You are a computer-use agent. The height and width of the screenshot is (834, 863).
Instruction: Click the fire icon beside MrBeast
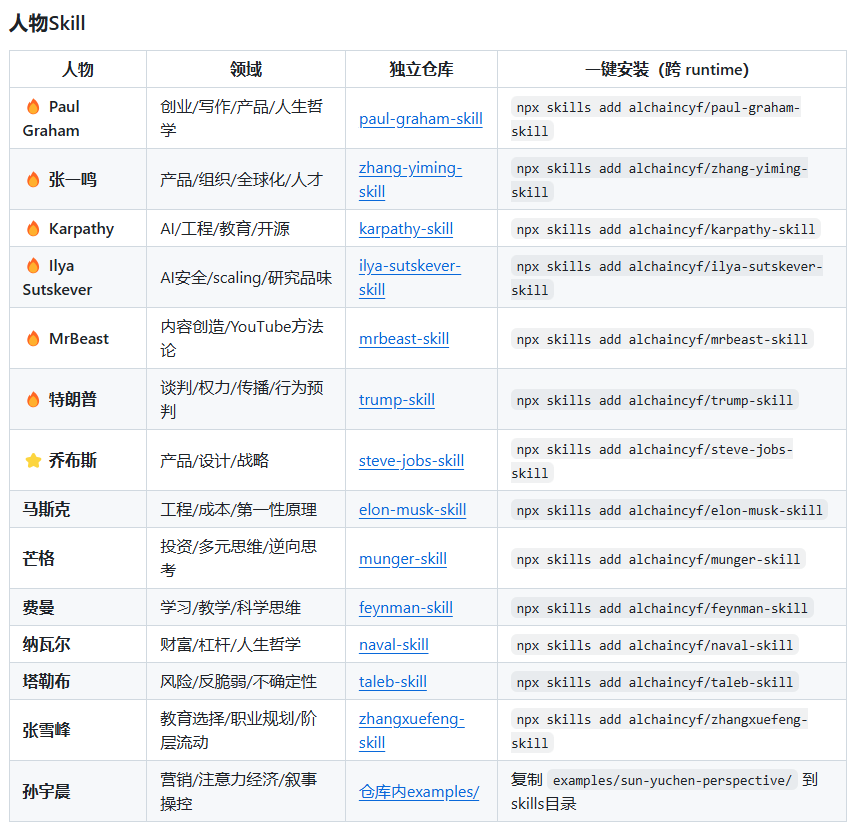point(33,339)
